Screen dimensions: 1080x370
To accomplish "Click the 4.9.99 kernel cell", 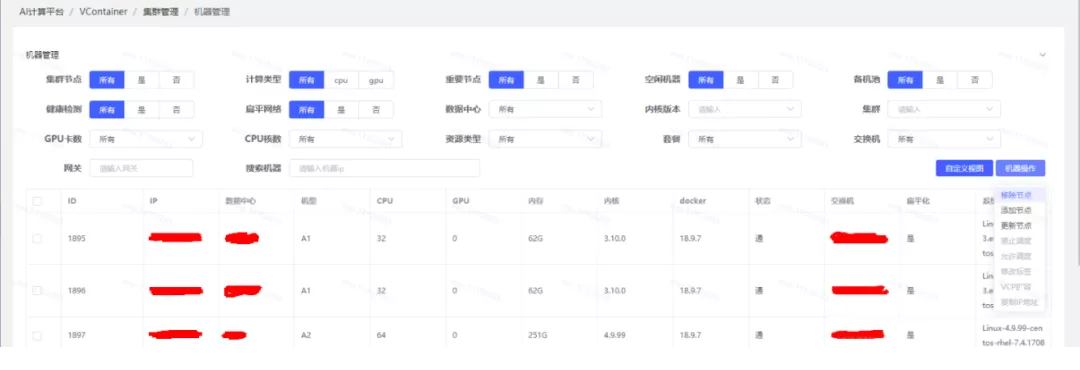I will coord(614,336).
